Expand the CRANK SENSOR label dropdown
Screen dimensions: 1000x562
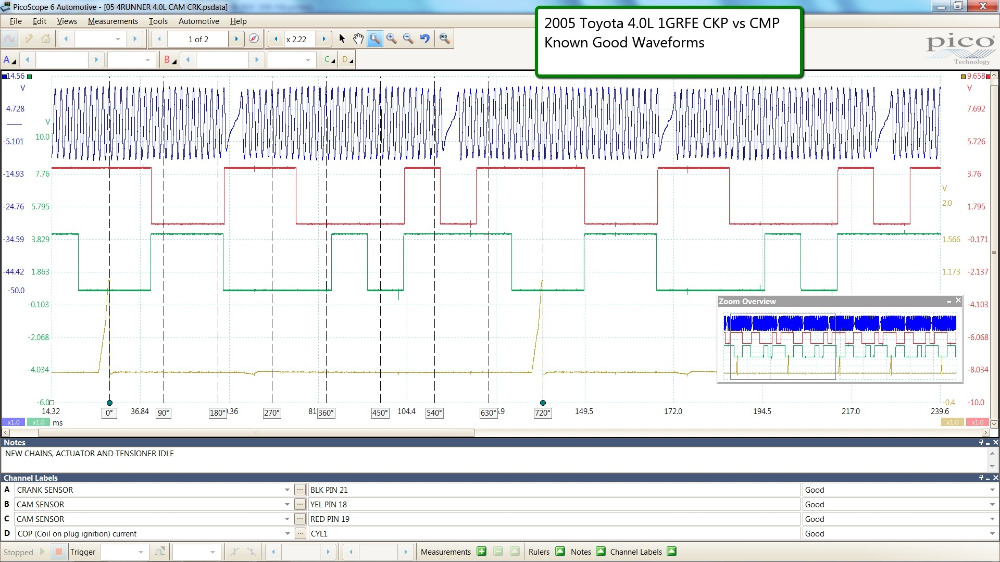point(286,490)
